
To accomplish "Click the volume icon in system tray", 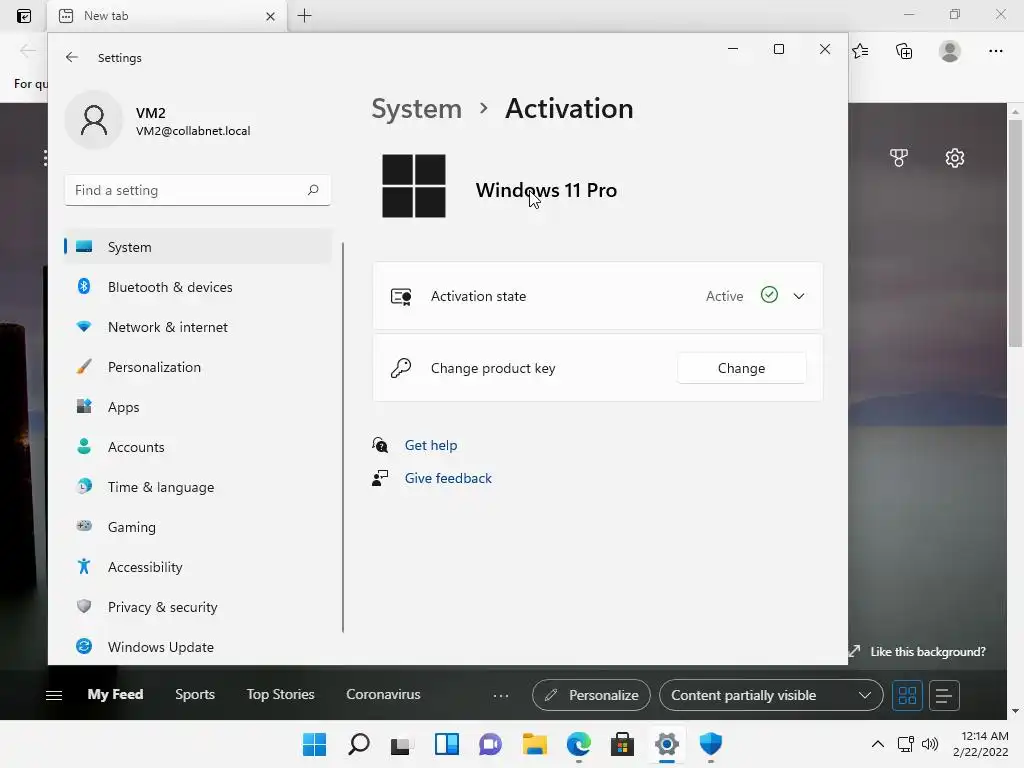I will click(929, 744).
